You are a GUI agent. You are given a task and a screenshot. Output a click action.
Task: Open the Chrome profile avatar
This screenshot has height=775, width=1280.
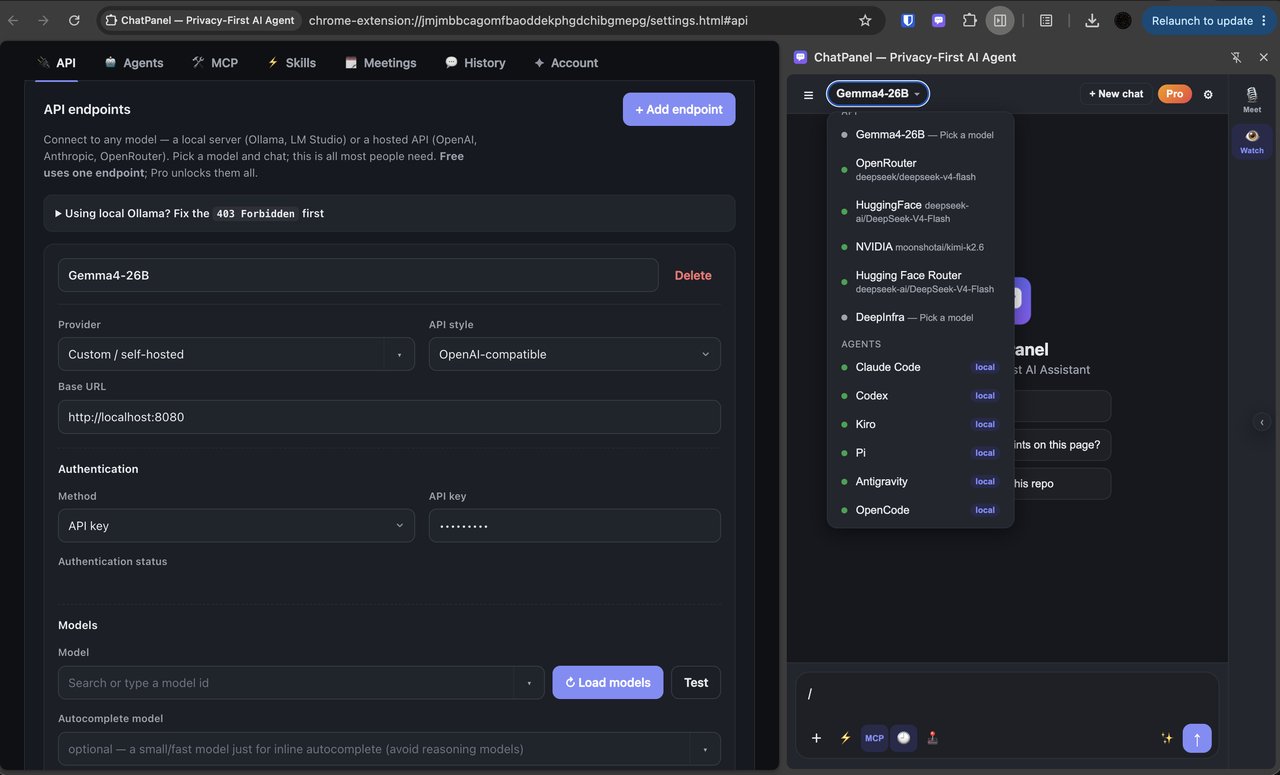tap(1123, 20)
